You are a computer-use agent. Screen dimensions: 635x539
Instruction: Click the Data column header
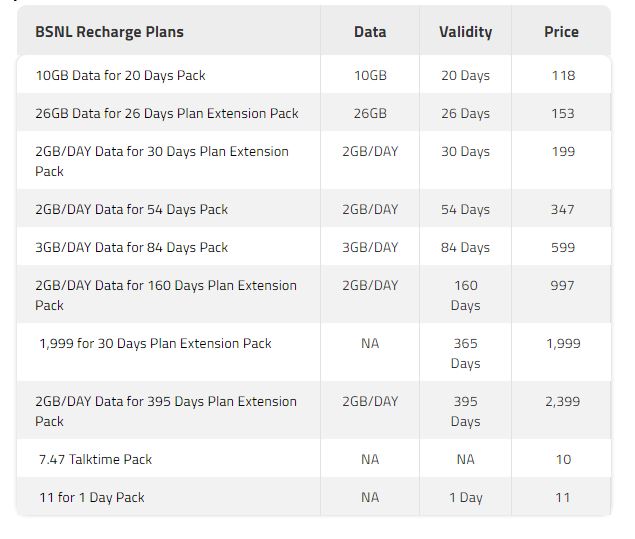click(x=370, y=32)
